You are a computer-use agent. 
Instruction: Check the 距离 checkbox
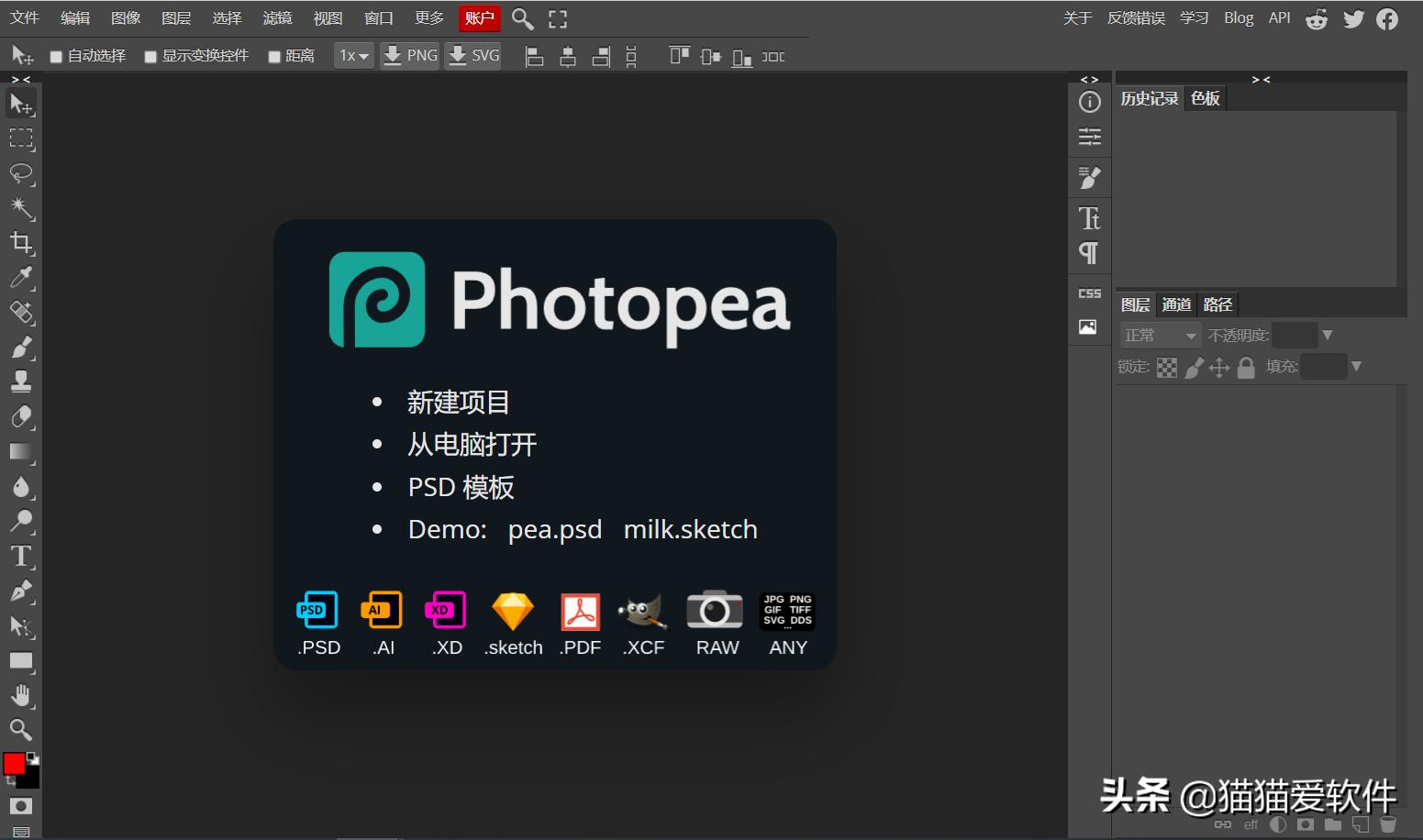coord(273,57)
